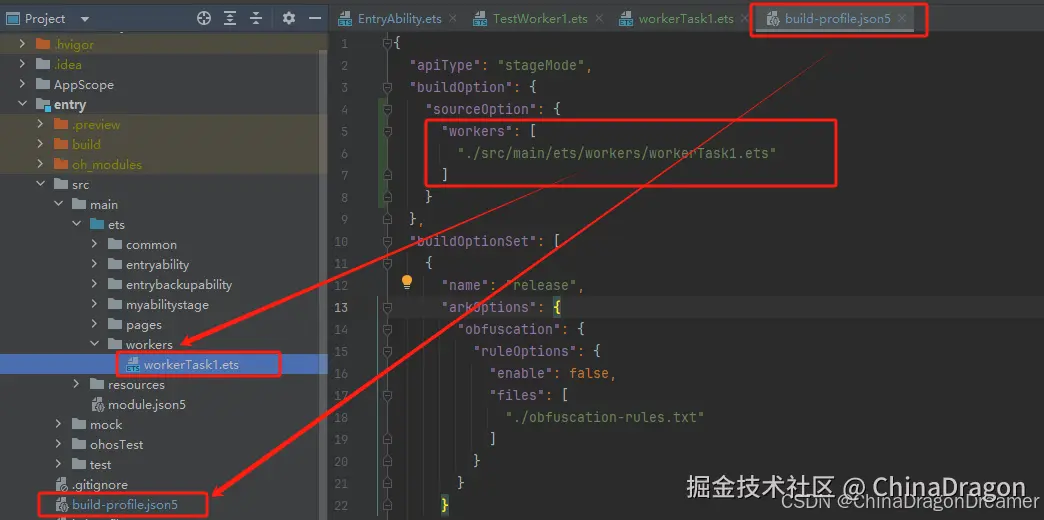Fold the workers array at line 5
Image resolution: width=1044 pixels, height=520 pixels.
point(388,131)
